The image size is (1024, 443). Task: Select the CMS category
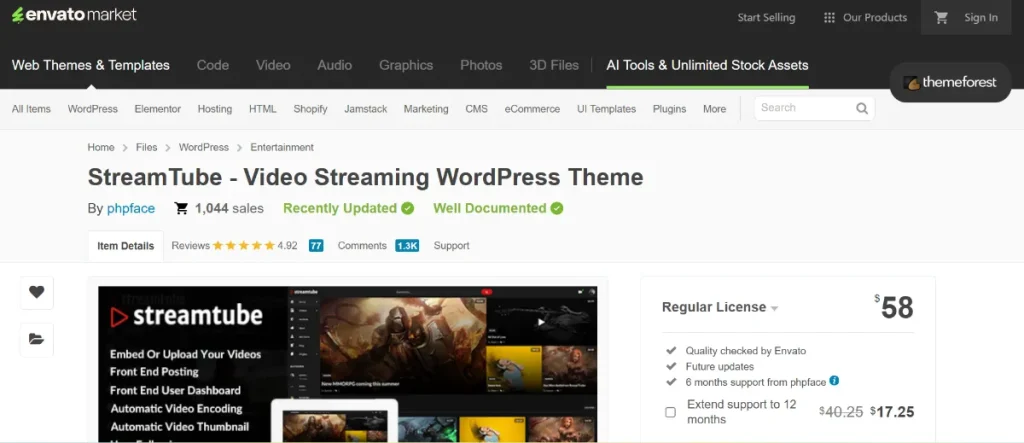477,109
